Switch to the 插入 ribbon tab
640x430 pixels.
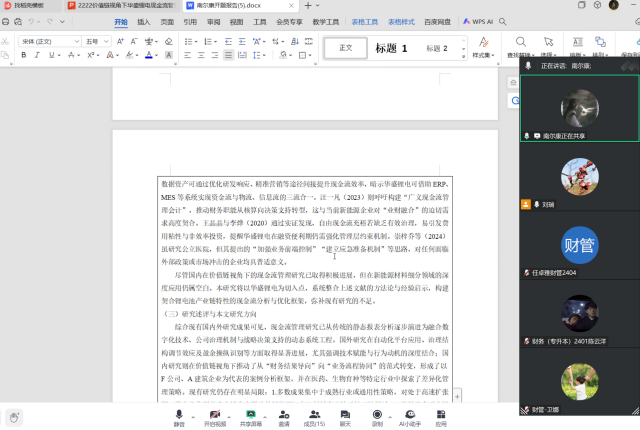pyautogui.click(x=145, y=20)
